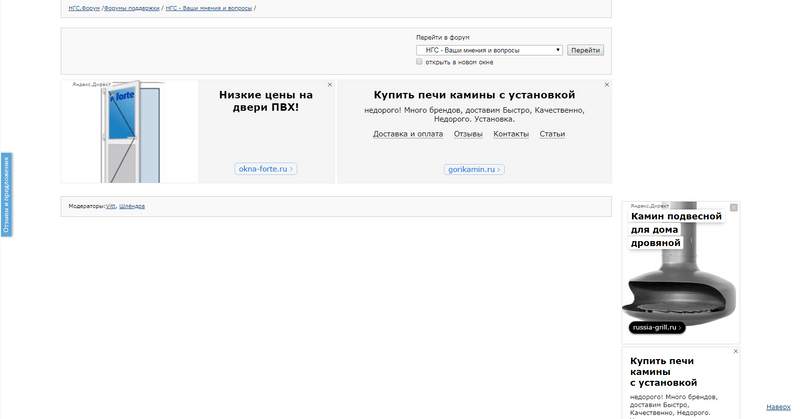Open the 'Перейти в форум' dropdown
Viewport: 800px width, 419px height.
(x=489, y=50)
